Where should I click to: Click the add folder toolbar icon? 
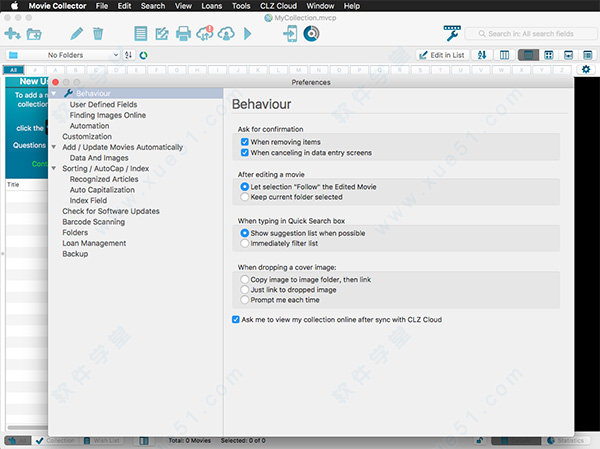34,34
